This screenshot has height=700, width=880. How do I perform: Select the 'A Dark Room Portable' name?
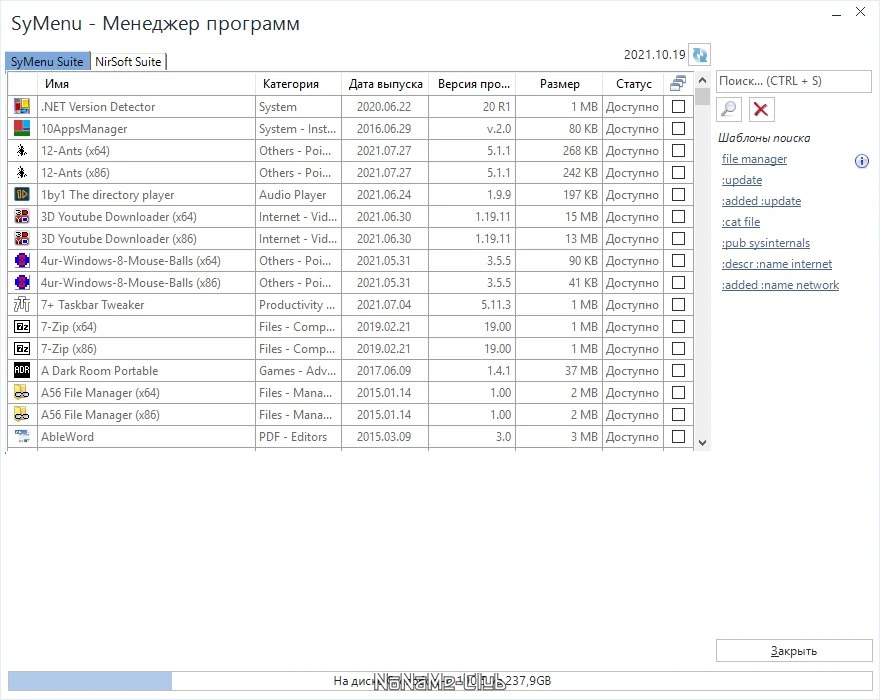[x=99, y=370]
